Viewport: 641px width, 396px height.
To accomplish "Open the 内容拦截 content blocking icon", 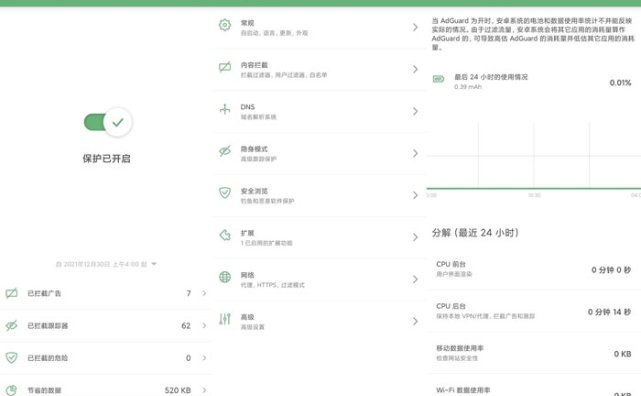I will click(x=225, y=67).
